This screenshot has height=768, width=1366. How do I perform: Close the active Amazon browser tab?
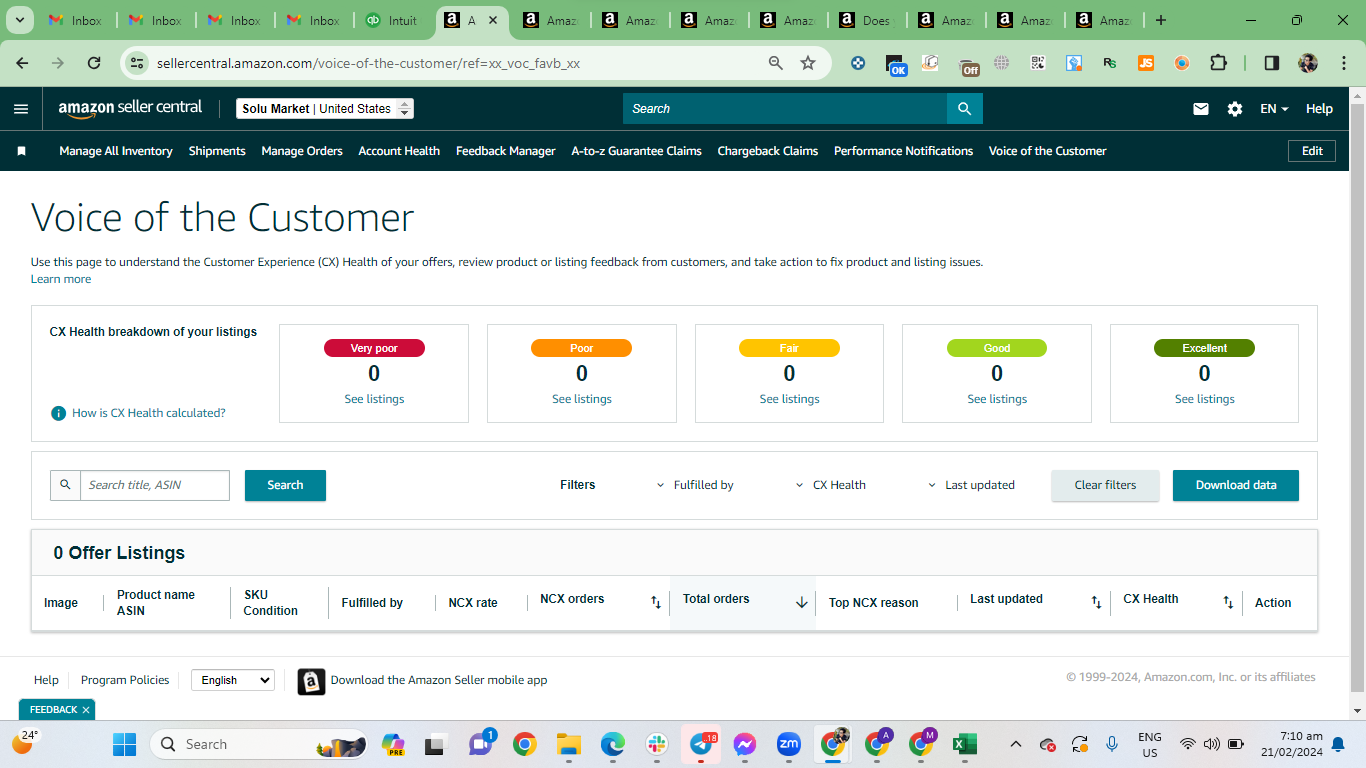click(492, 20)
